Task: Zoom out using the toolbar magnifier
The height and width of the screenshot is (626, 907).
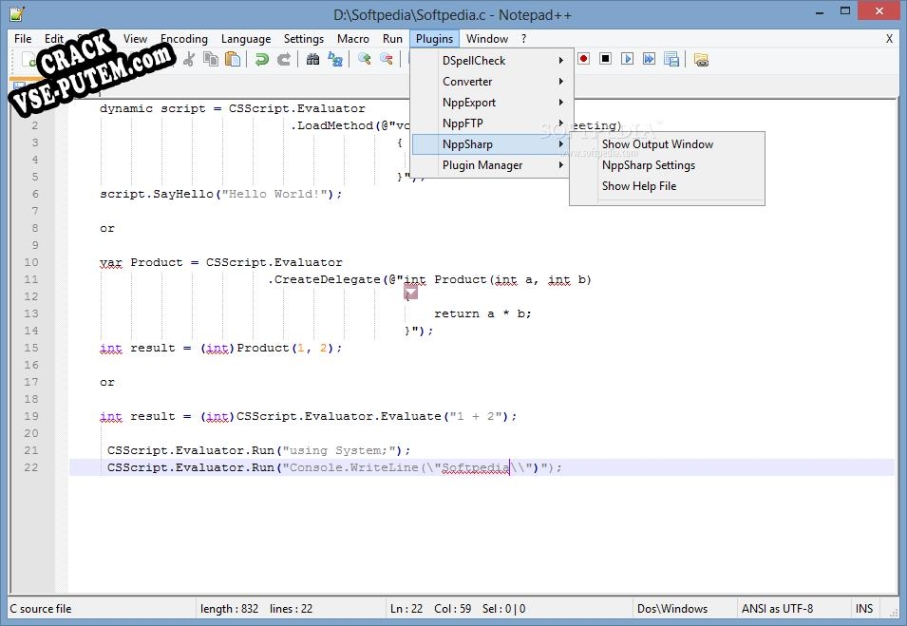Action: [386, 60]
